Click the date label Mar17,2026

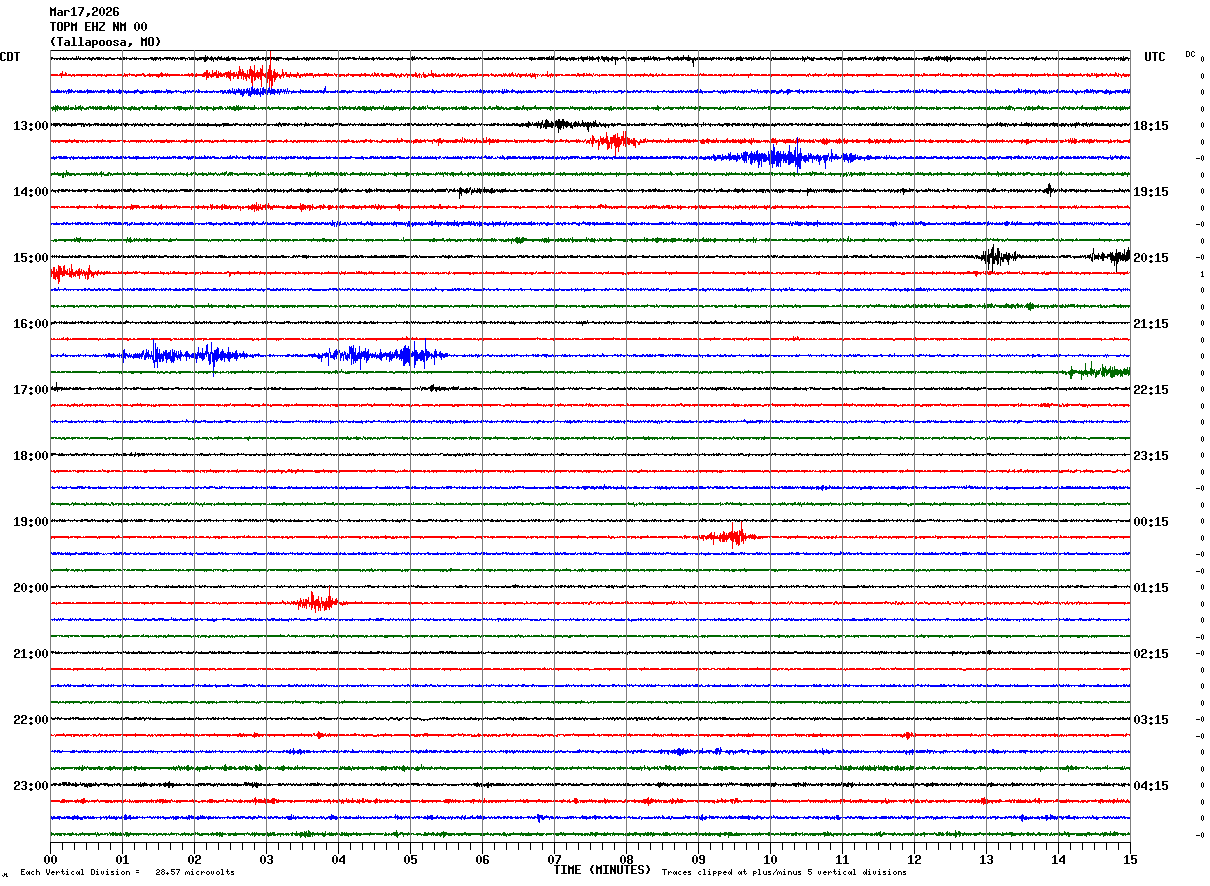[x=84, y=12]
